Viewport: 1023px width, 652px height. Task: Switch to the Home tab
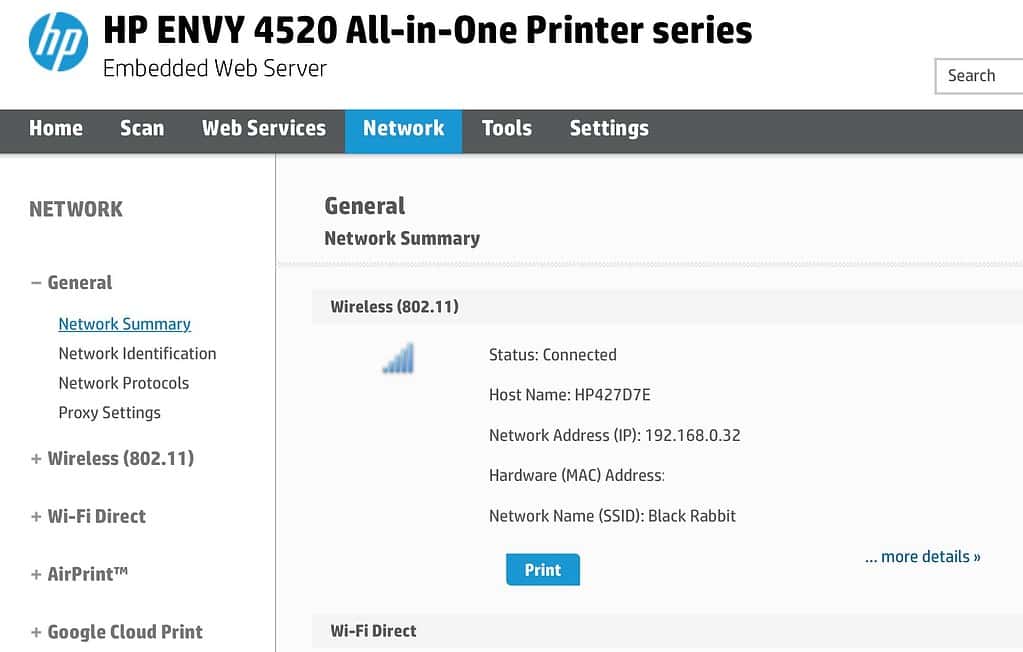(x=55, y=128)
